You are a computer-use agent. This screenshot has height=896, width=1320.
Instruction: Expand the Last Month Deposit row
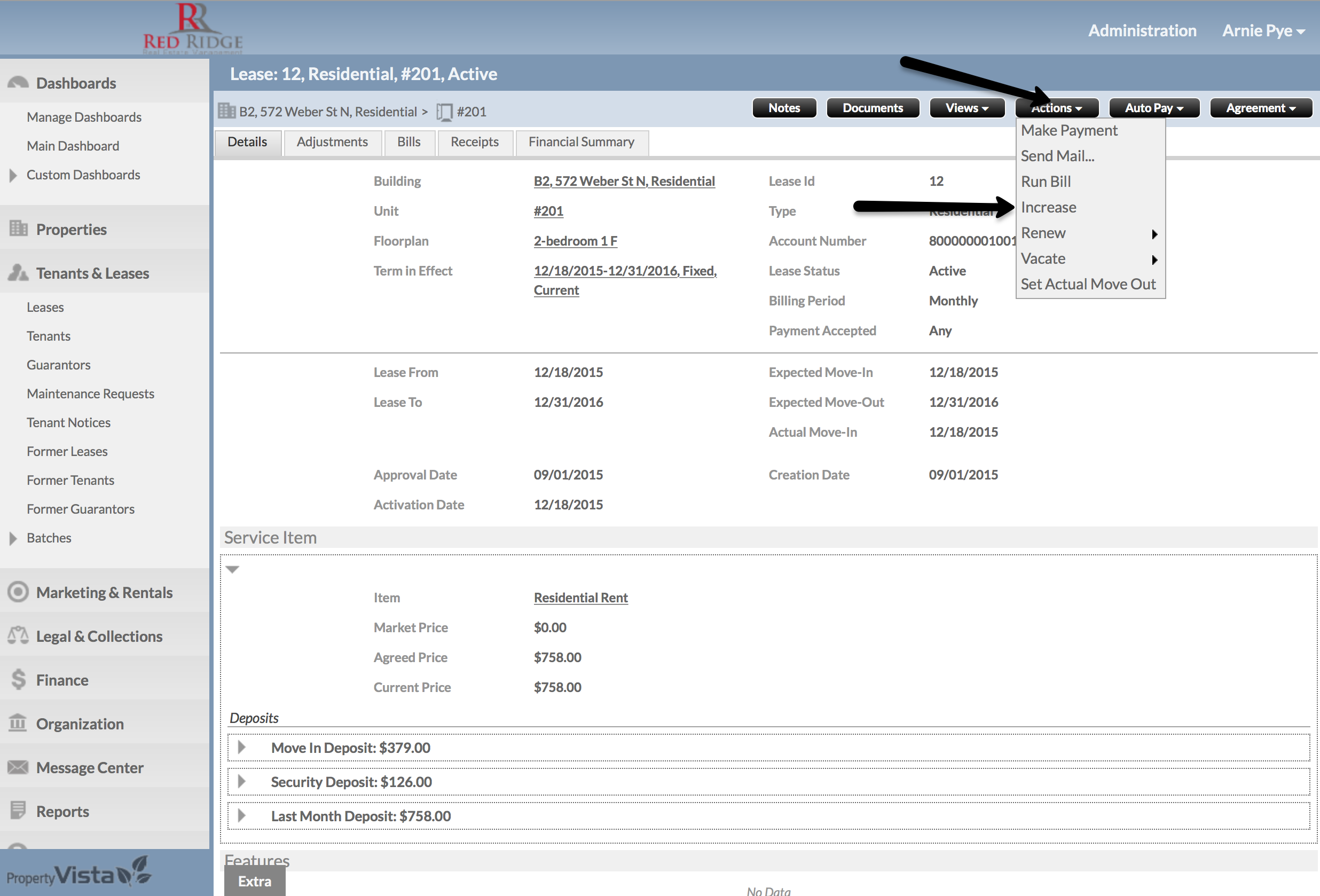241,815
